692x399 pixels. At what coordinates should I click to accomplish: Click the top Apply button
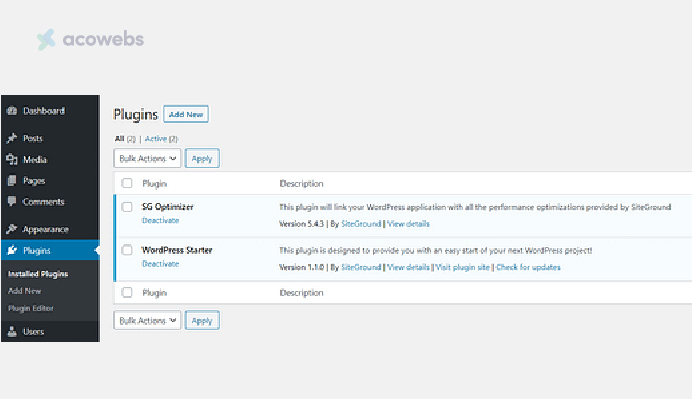point(202,158)
